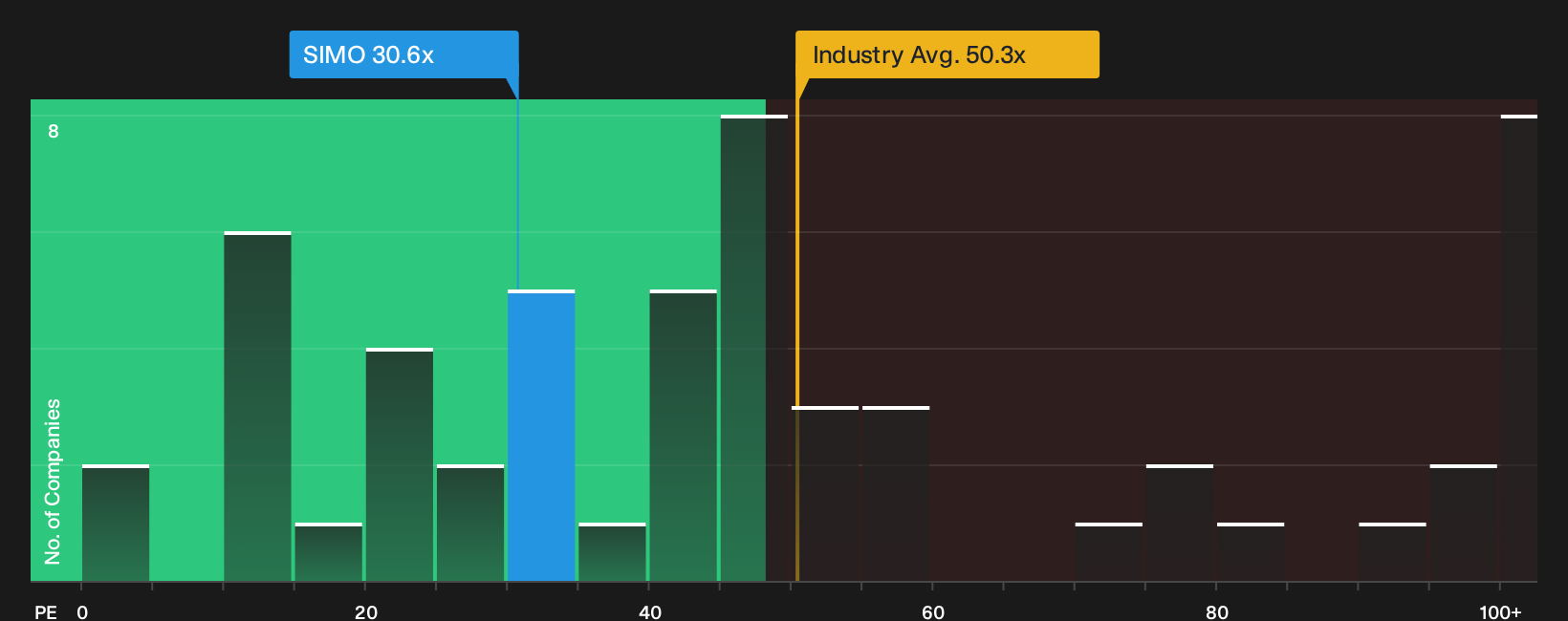Click the bar at PE 50-55

point(825,494)
